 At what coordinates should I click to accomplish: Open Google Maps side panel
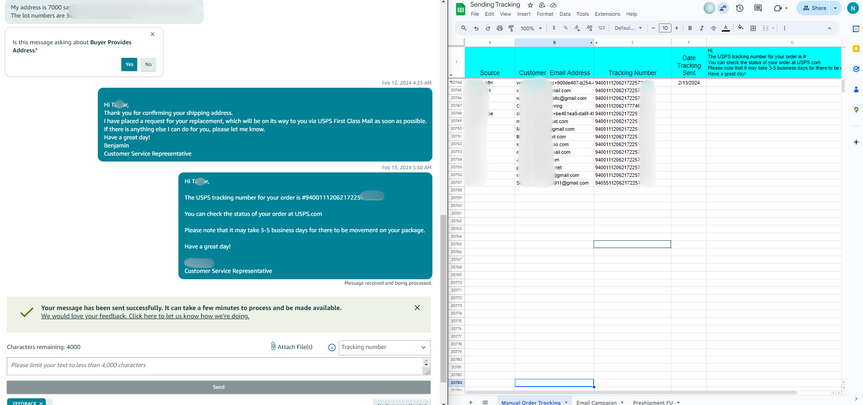tap(856, 110)
